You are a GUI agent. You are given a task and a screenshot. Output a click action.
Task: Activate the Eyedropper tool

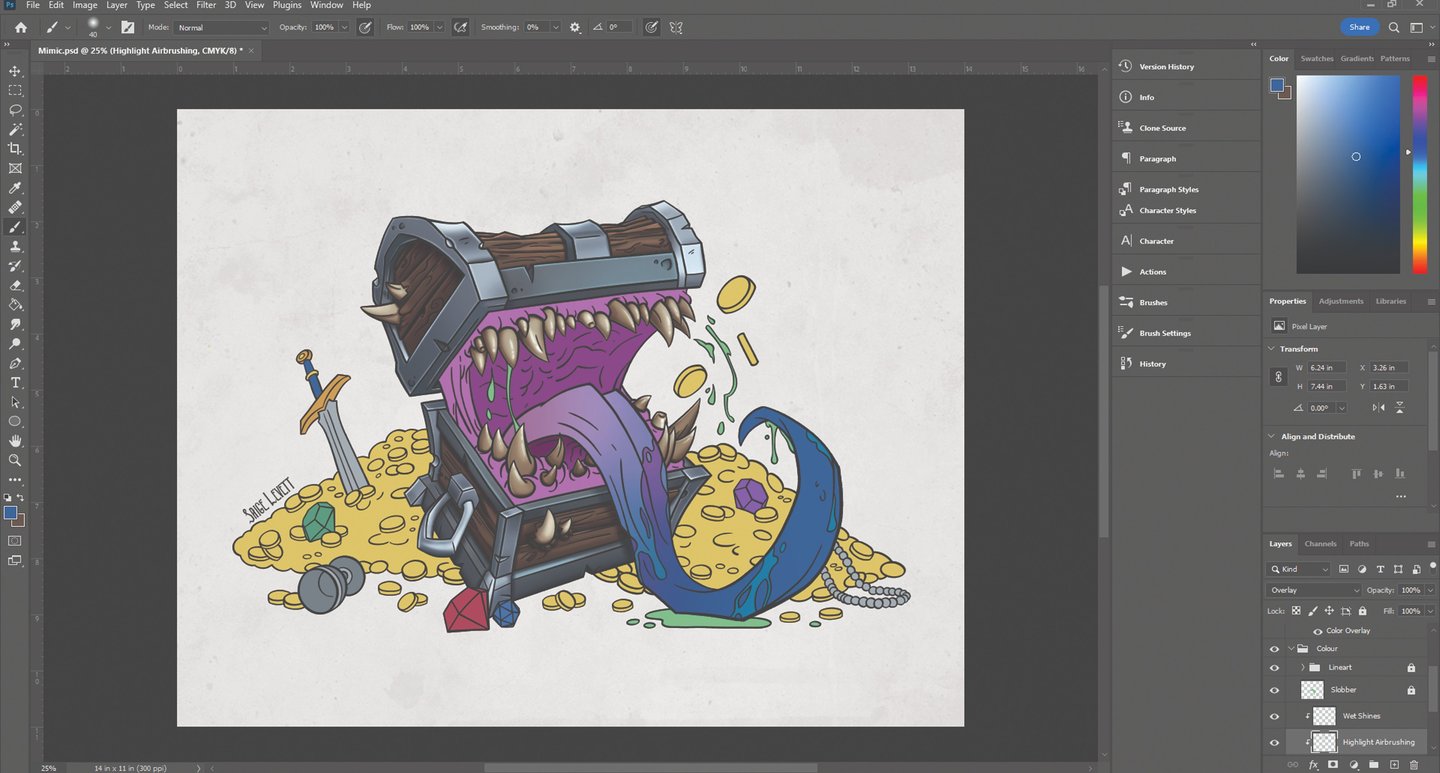click(15, 188)
